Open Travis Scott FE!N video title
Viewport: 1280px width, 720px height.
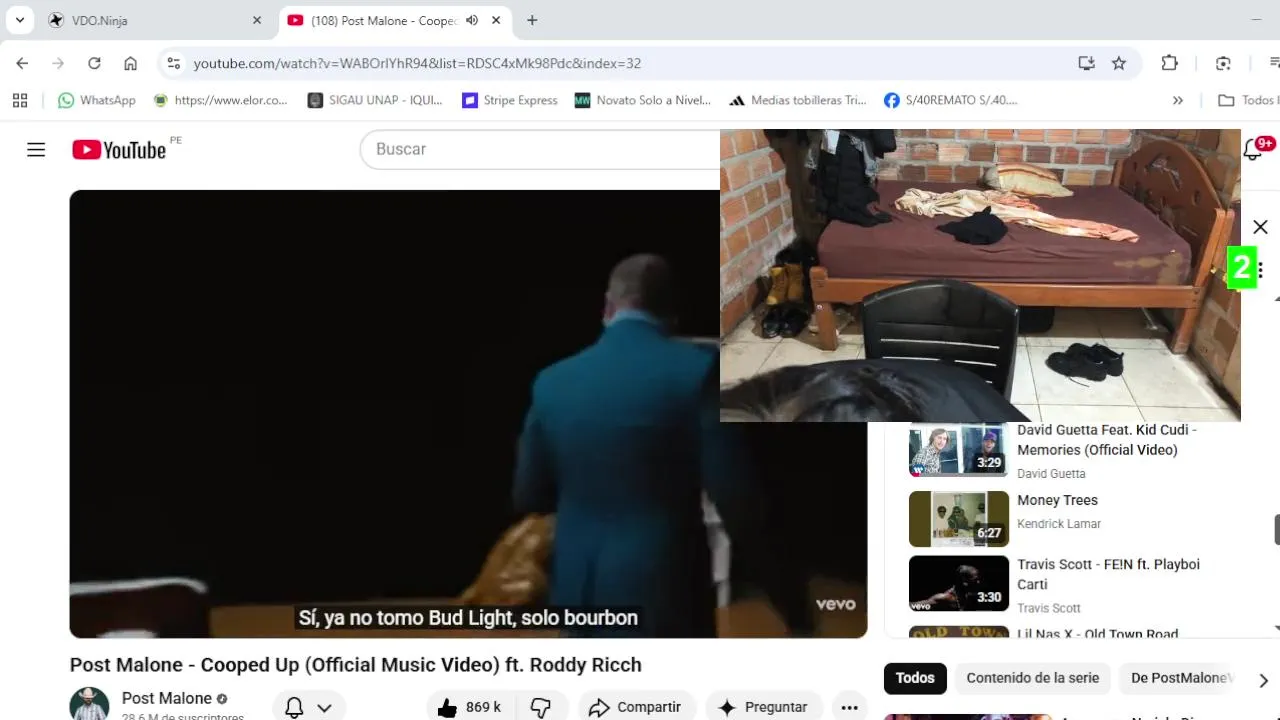click(x=1108, y=574)
